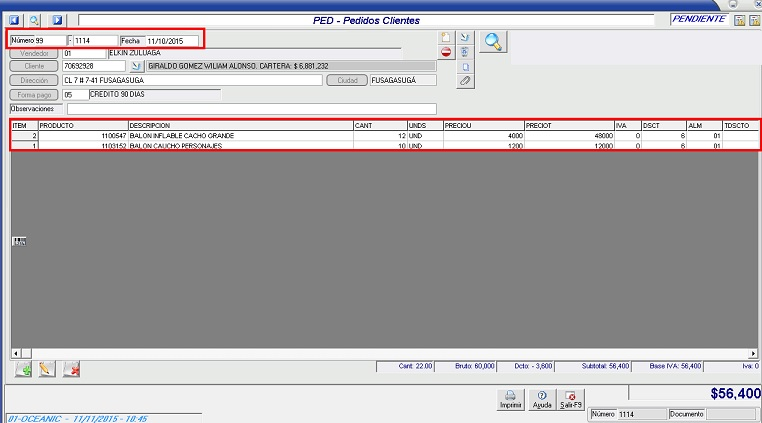
Task: Go to the previous record arrow icon
Action: click(x=14, y=19)
